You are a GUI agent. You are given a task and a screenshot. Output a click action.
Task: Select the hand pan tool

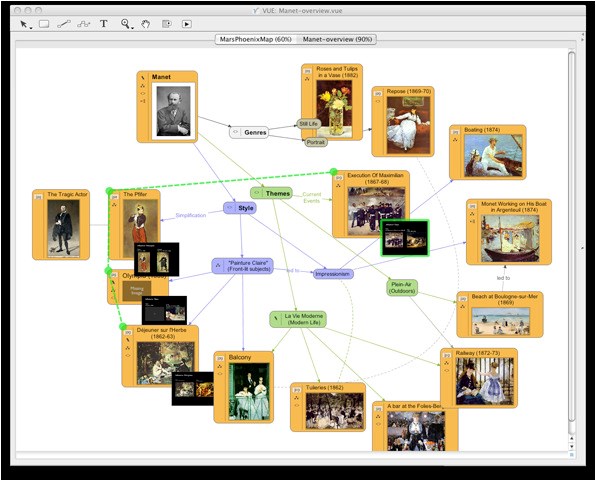pos(145,24)
